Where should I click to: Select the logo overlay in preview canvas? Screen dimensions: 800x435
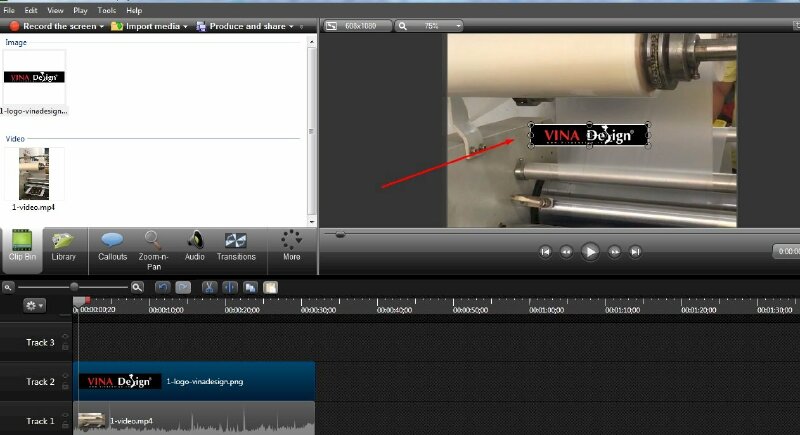tap(589, 135)
